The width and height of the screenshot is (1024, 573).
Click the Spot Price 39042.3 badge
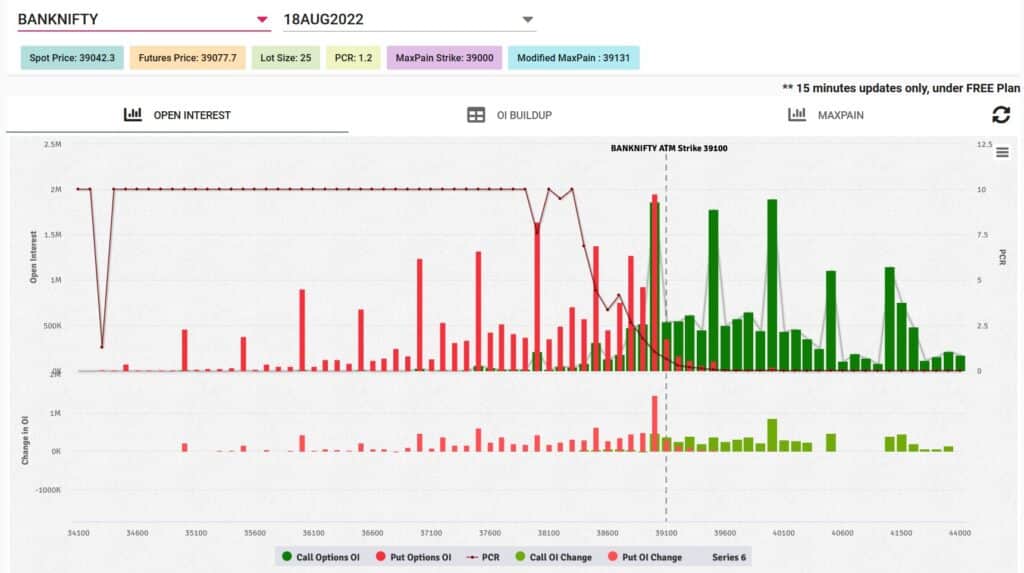(x=72, y=57)
